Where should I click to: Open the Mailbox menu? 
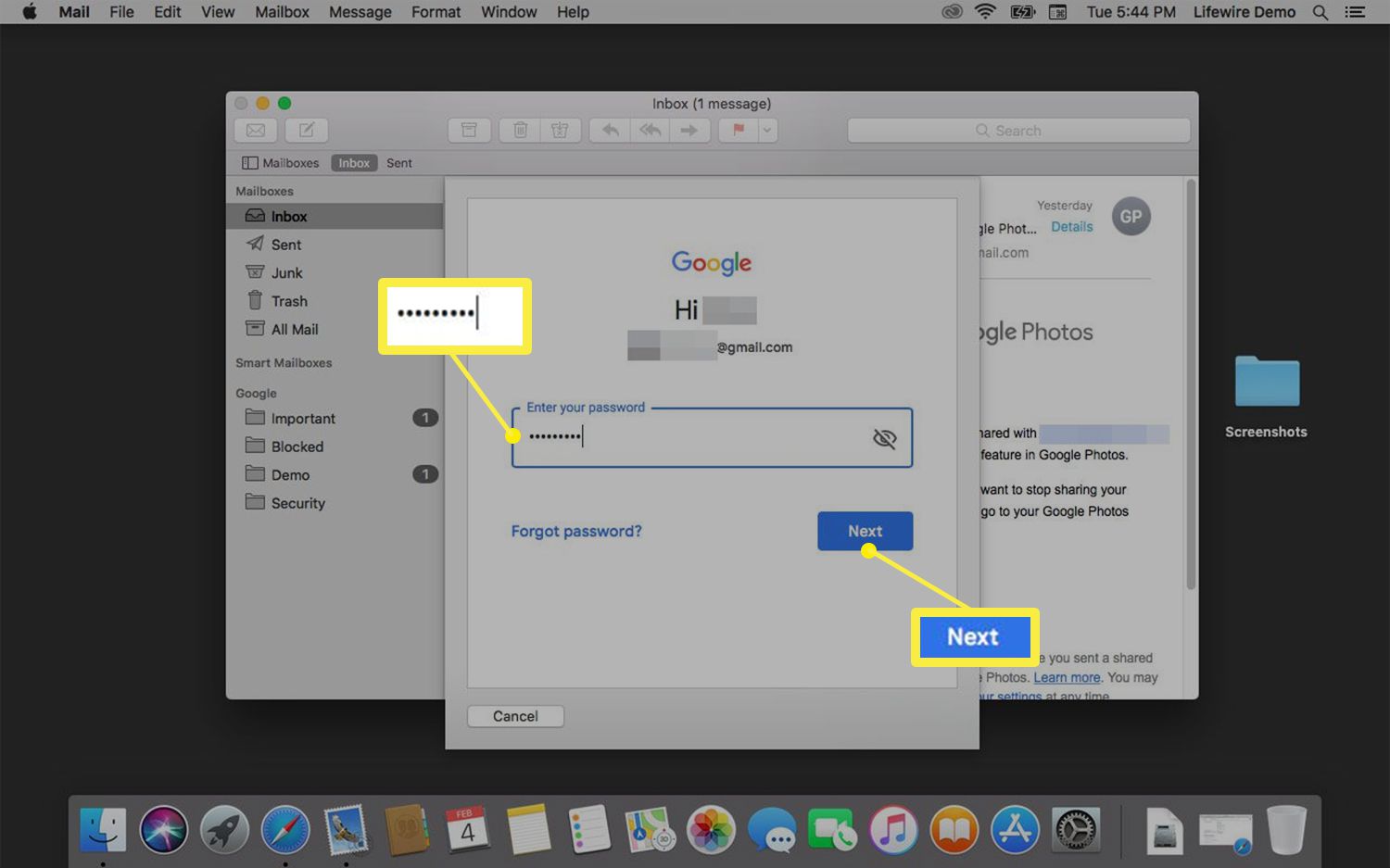[x=282, y=12]
